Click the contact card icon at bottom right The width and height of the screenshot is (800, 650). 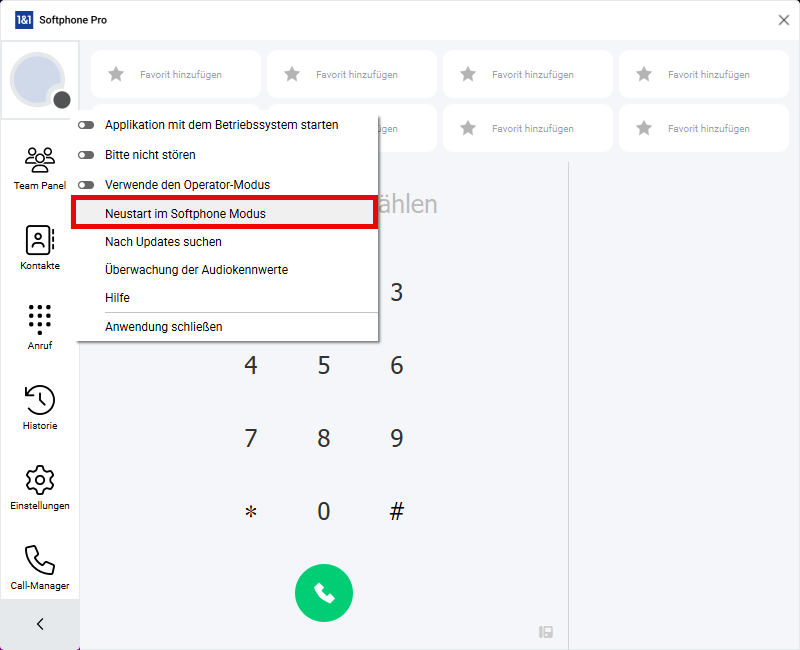(546, 632)
